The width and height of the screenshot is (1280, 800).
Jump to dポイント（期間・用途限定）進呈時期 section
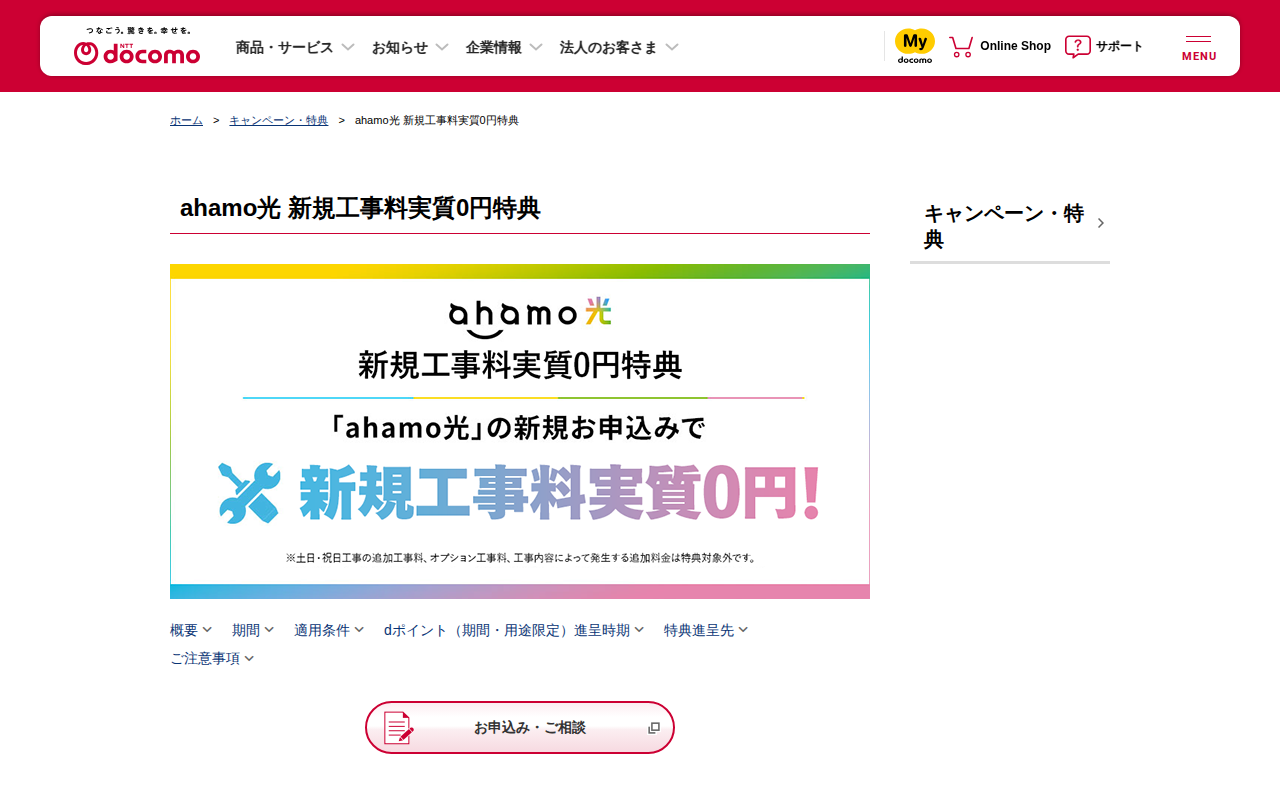tap(514, 630)
